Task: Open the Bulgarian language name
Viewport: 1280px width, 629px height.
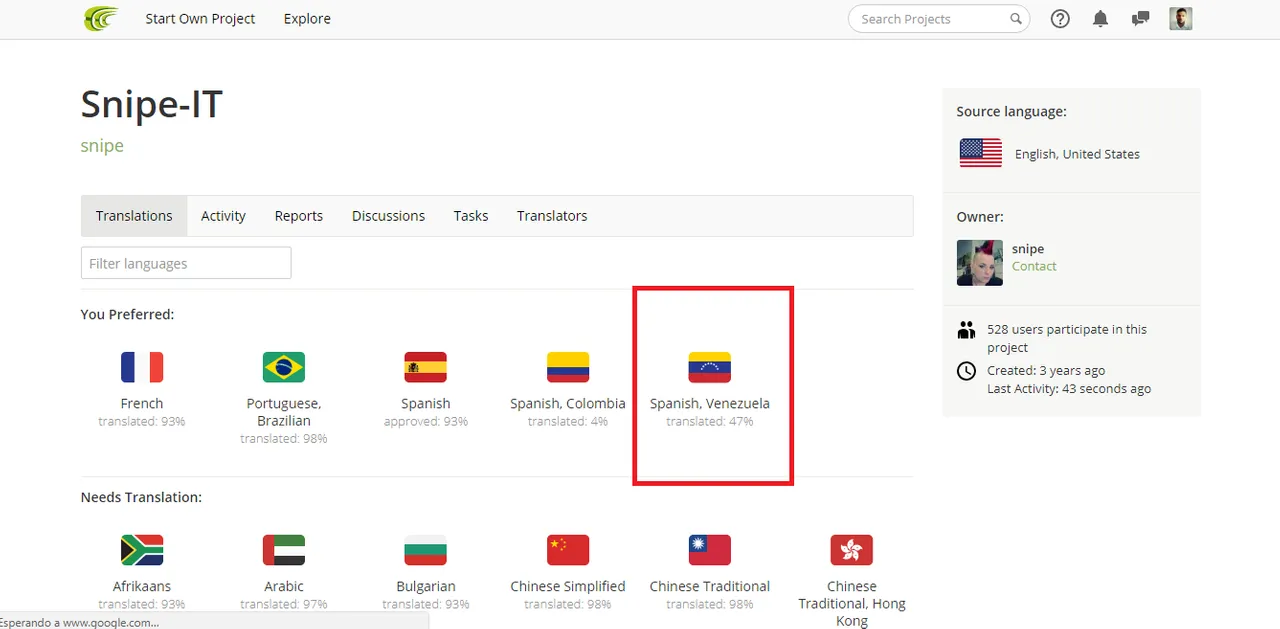Action: (426, 586)
